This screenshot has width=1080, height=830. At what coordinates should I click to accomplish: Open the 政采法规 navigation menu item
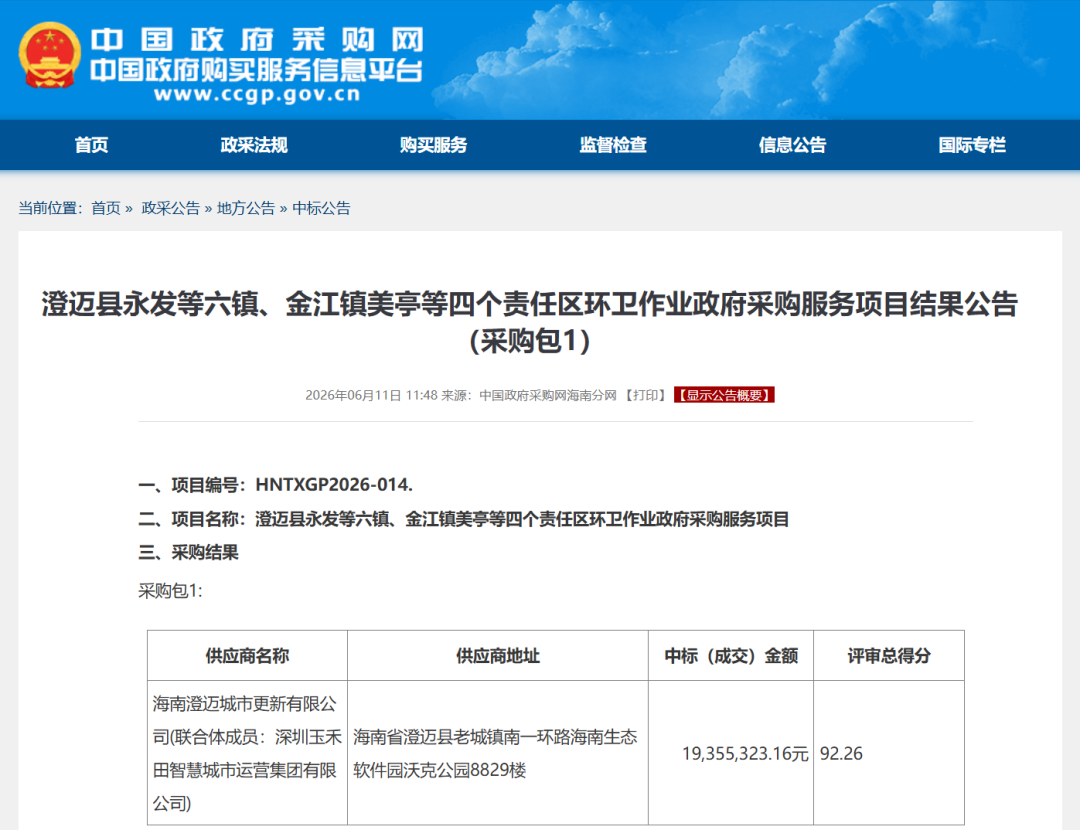point(254,145)
